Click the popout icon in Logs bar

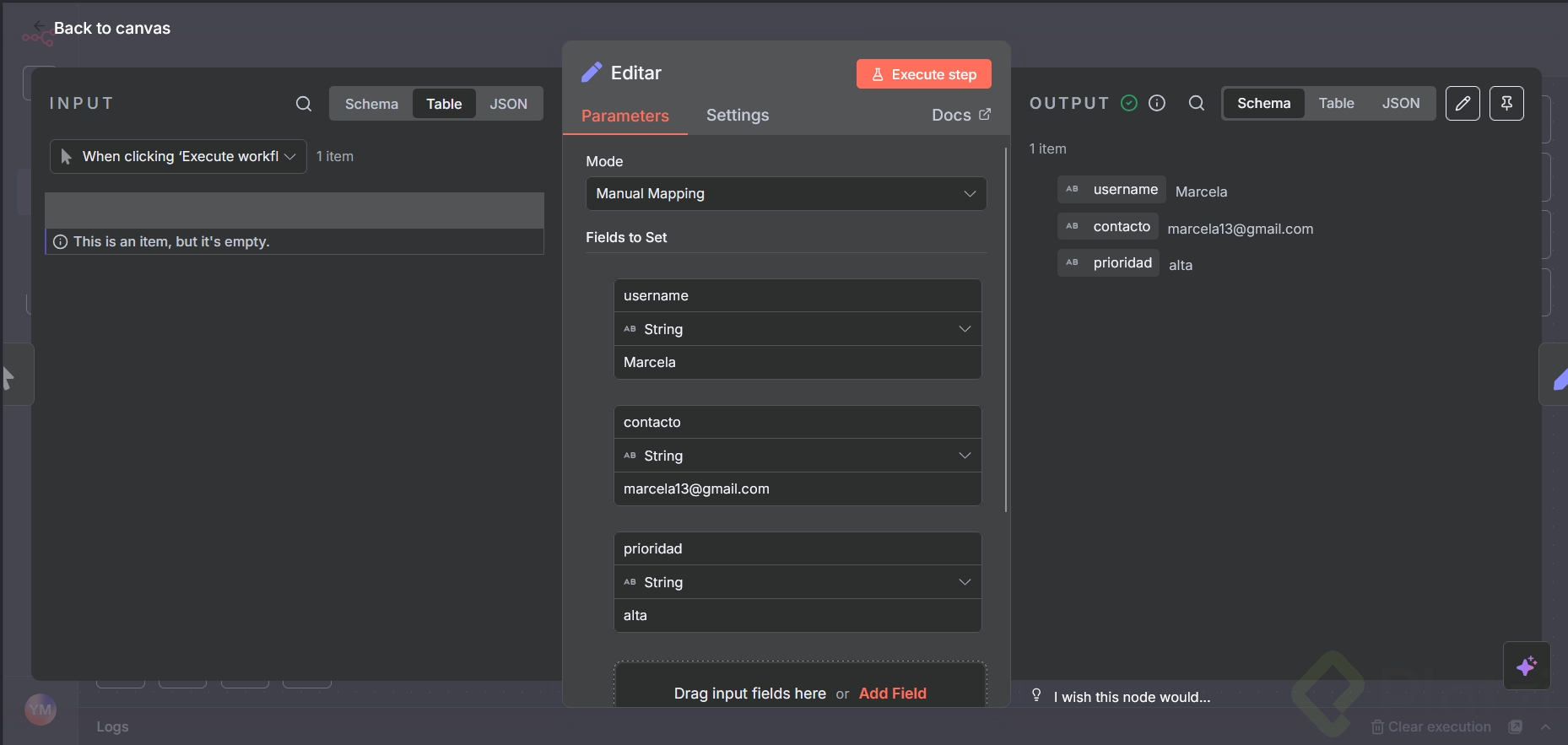1516,726
